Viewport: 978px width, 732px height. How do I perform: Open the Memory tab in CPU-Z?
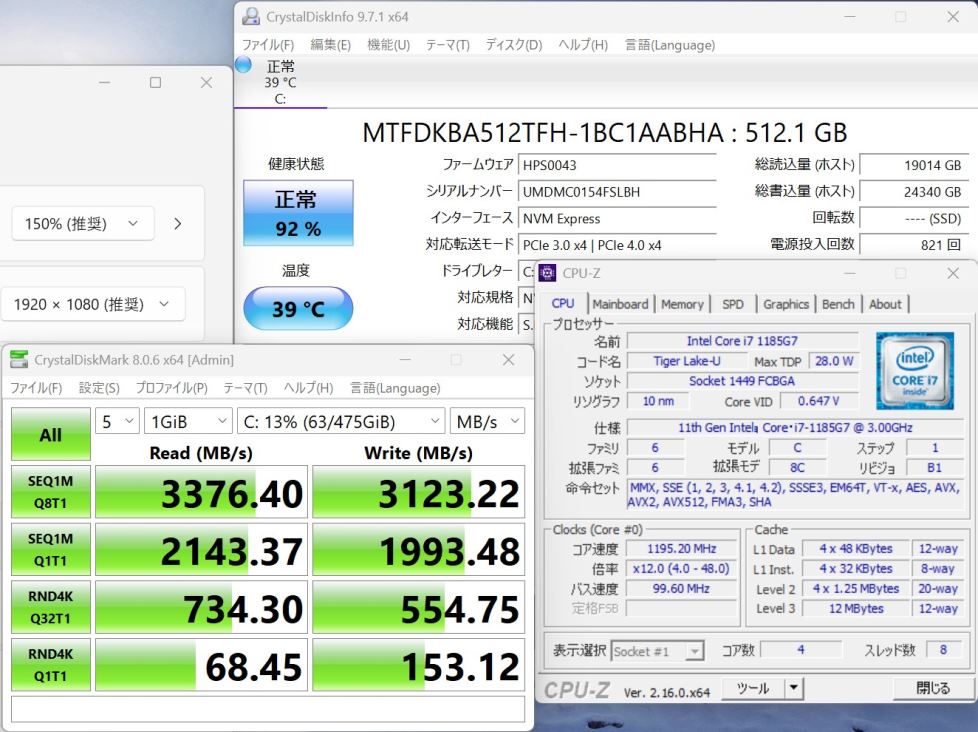point(682,304)
